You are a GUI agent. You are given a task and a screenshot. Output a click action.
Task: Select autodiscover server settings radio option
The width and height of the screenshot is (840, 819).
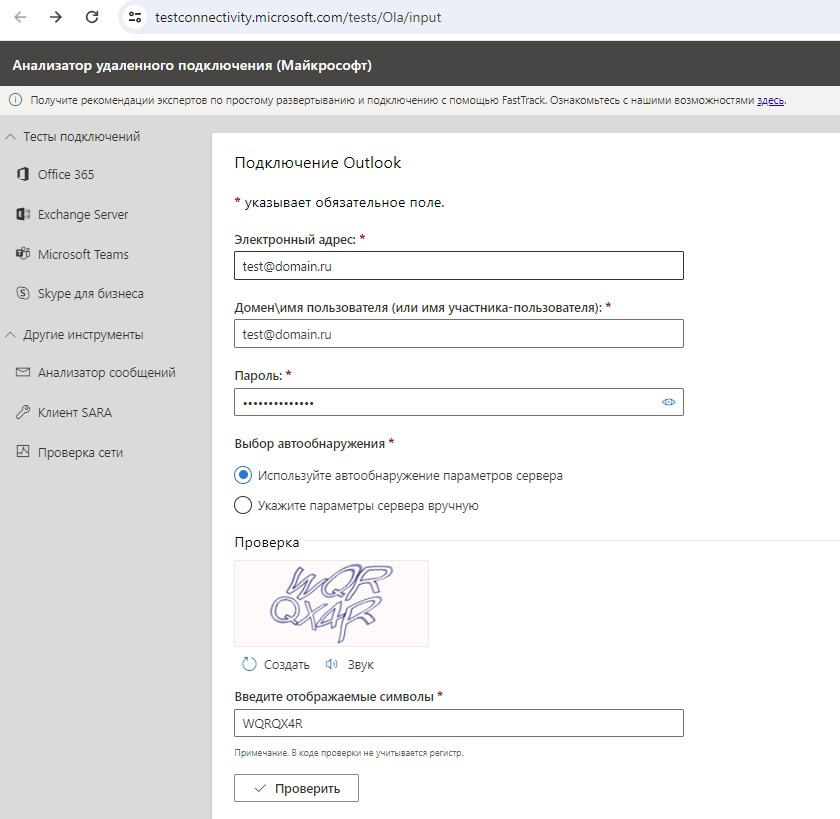(242, 475)
